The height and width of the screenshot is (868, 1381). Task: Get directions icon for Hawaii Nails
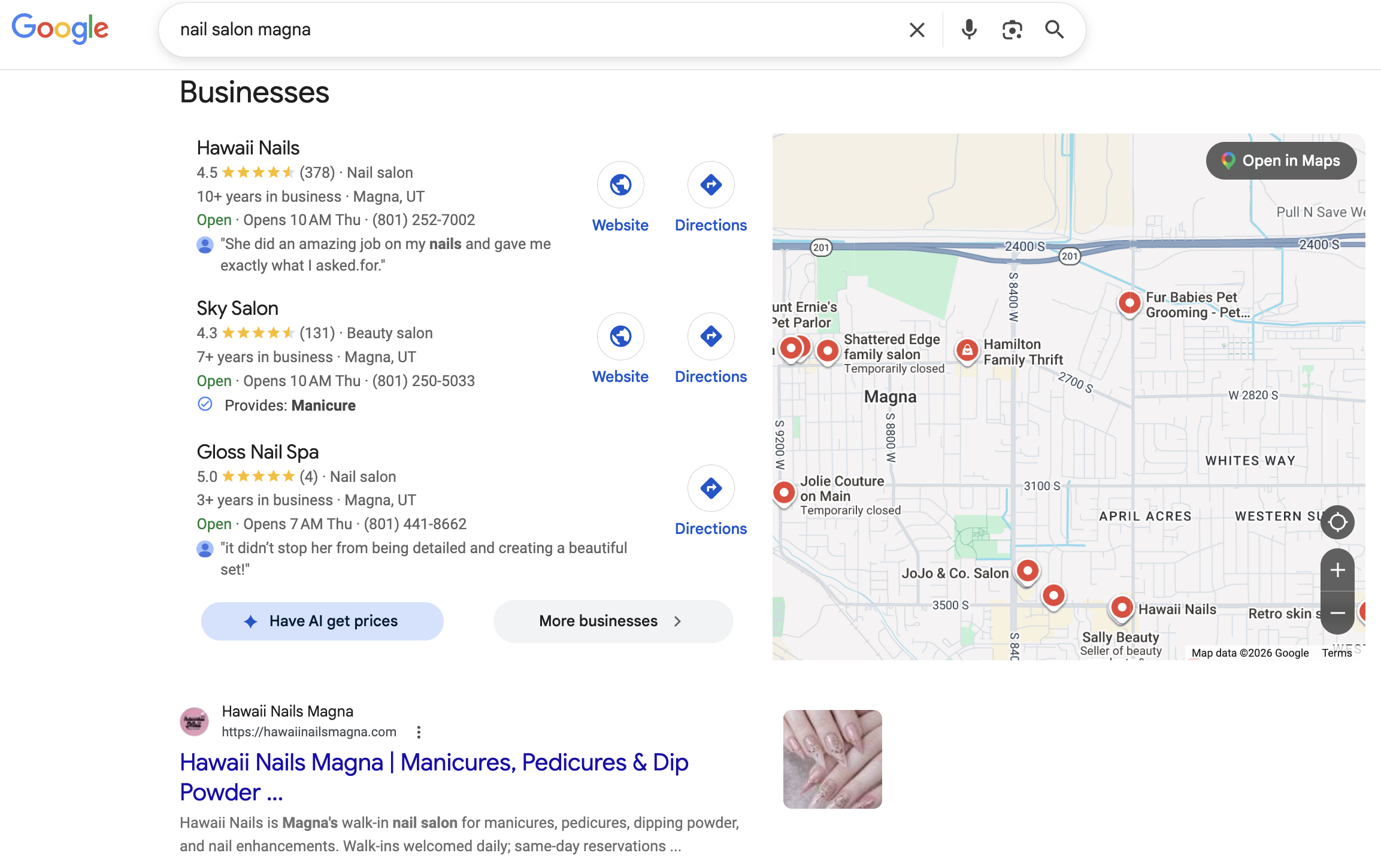tap(711, 184)
